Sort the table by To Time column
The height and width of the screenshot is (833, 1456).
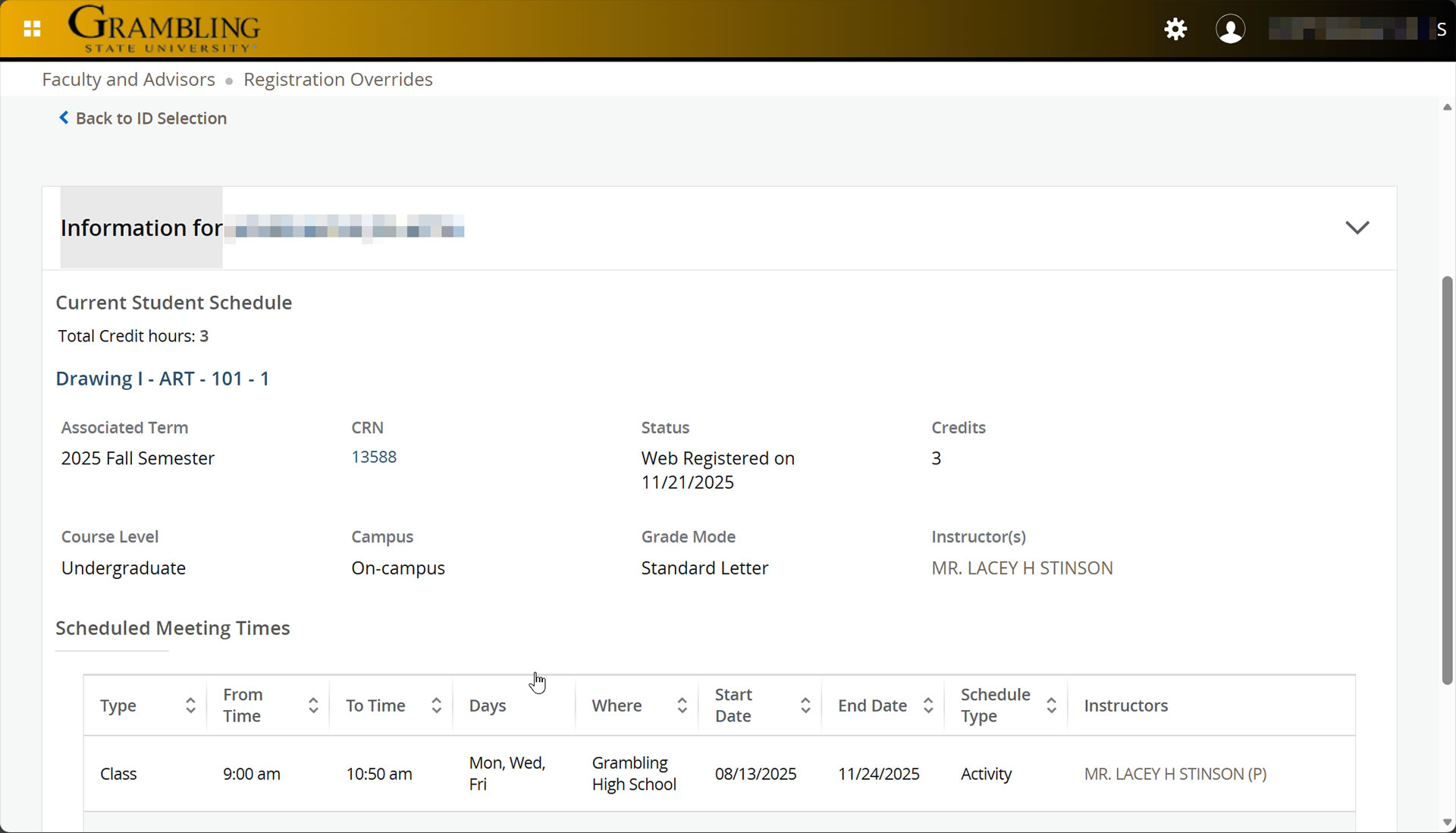click(x=436, y=705)
